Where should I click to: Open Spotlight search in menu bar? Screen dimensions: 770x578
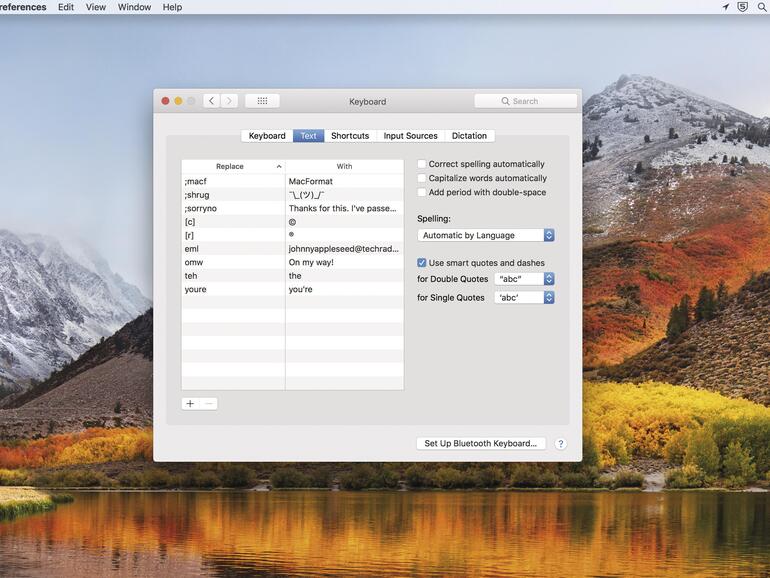[762, 7]
